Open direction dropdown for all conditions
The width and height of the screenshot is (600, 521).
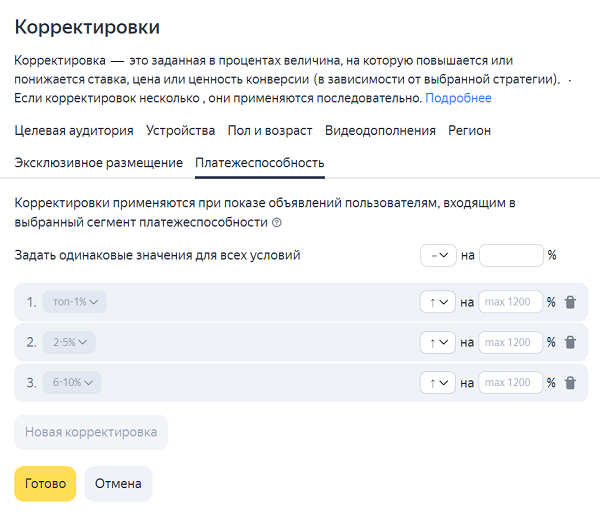(438, 255)
